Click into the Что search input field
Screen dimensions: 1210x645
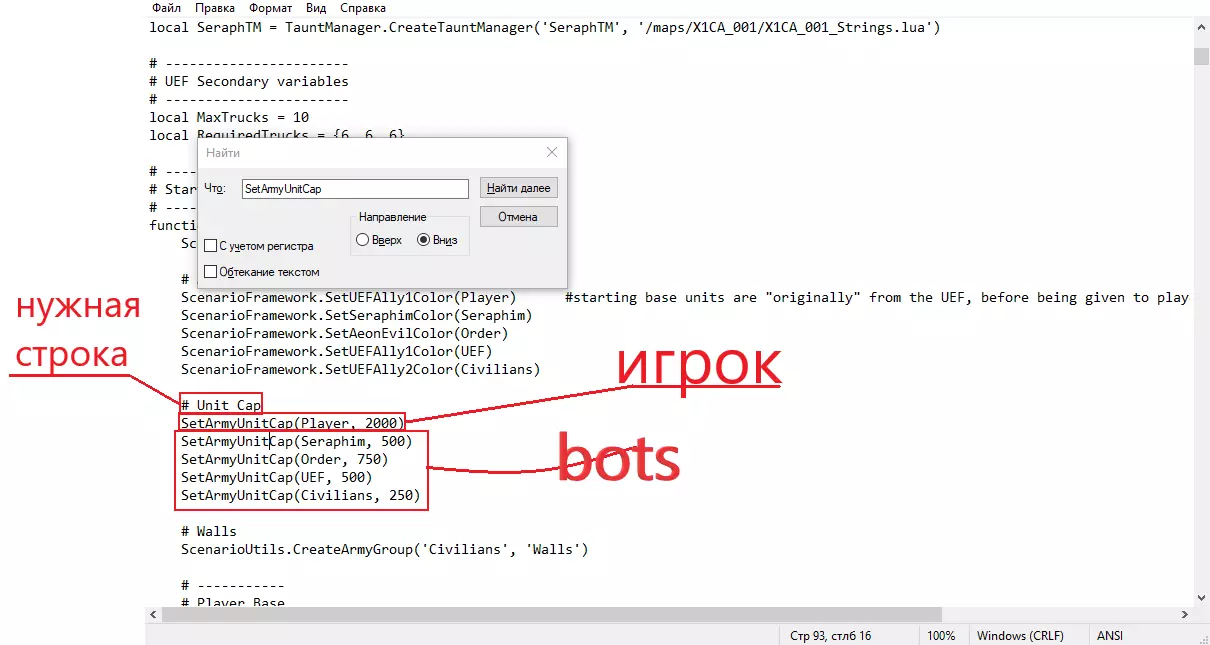(x=355, y=188)
